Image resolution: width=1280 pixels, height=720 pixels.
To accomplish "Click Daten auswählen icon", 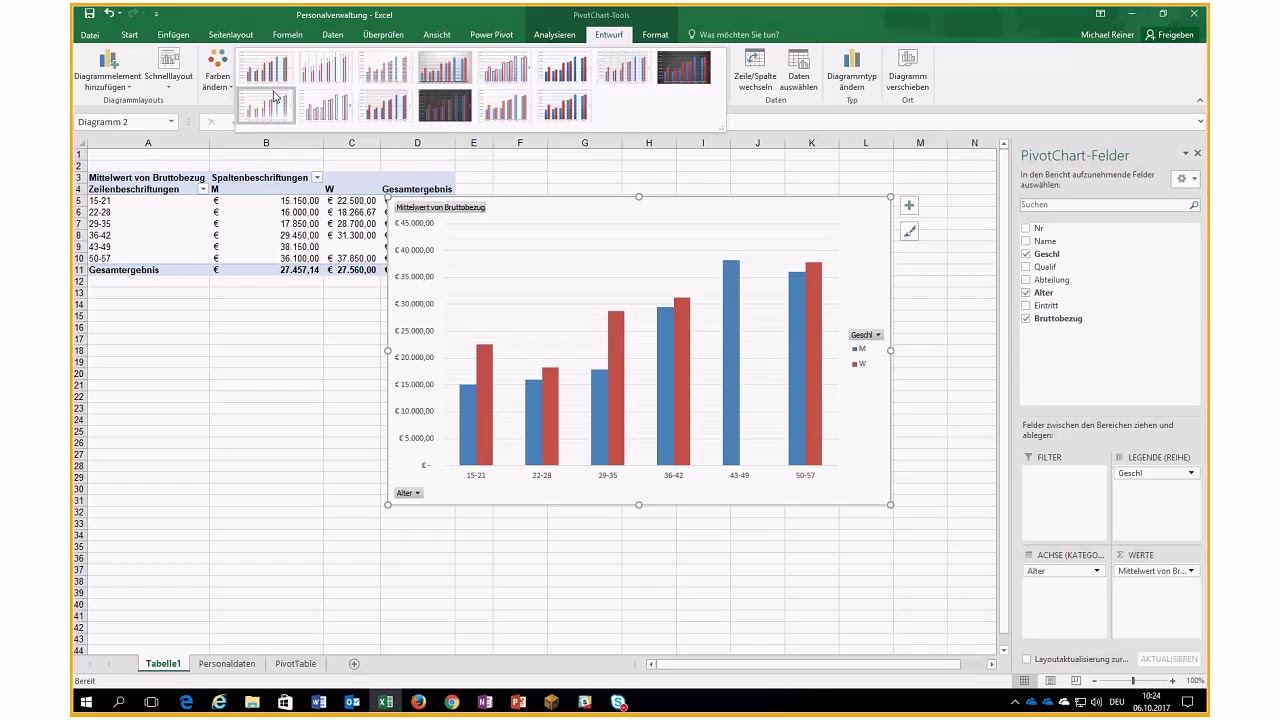I will [799, 60].
